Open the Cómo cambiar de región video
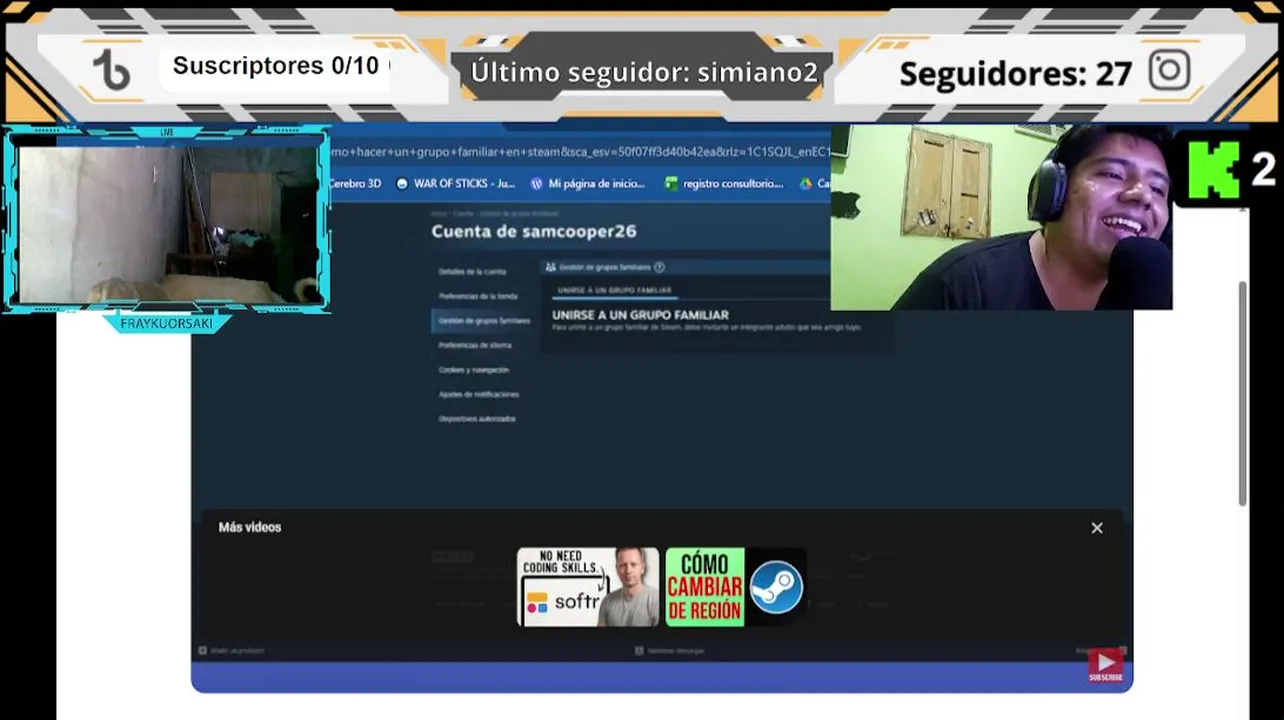This screenshot has height=720, width=1284. 736,587
